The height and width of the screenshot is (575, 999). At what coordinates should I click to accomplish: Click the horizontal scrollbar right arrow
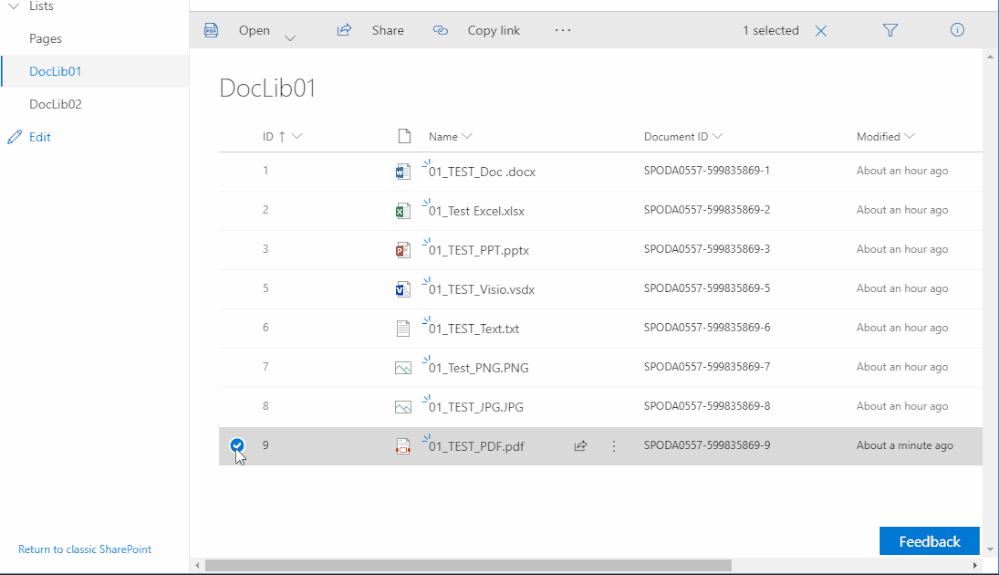[x=975, y=565]
